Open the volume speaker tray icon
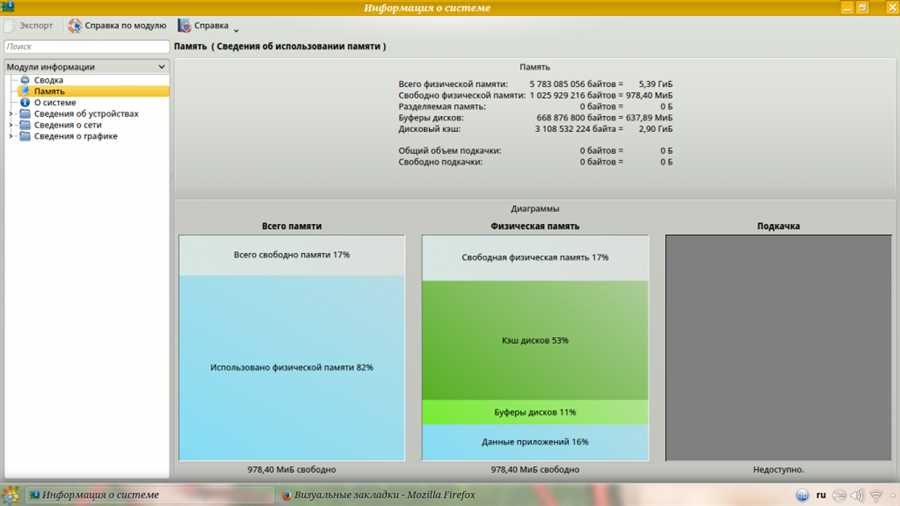The height and width of the screenshot is (506, 900). click(857, 495)
